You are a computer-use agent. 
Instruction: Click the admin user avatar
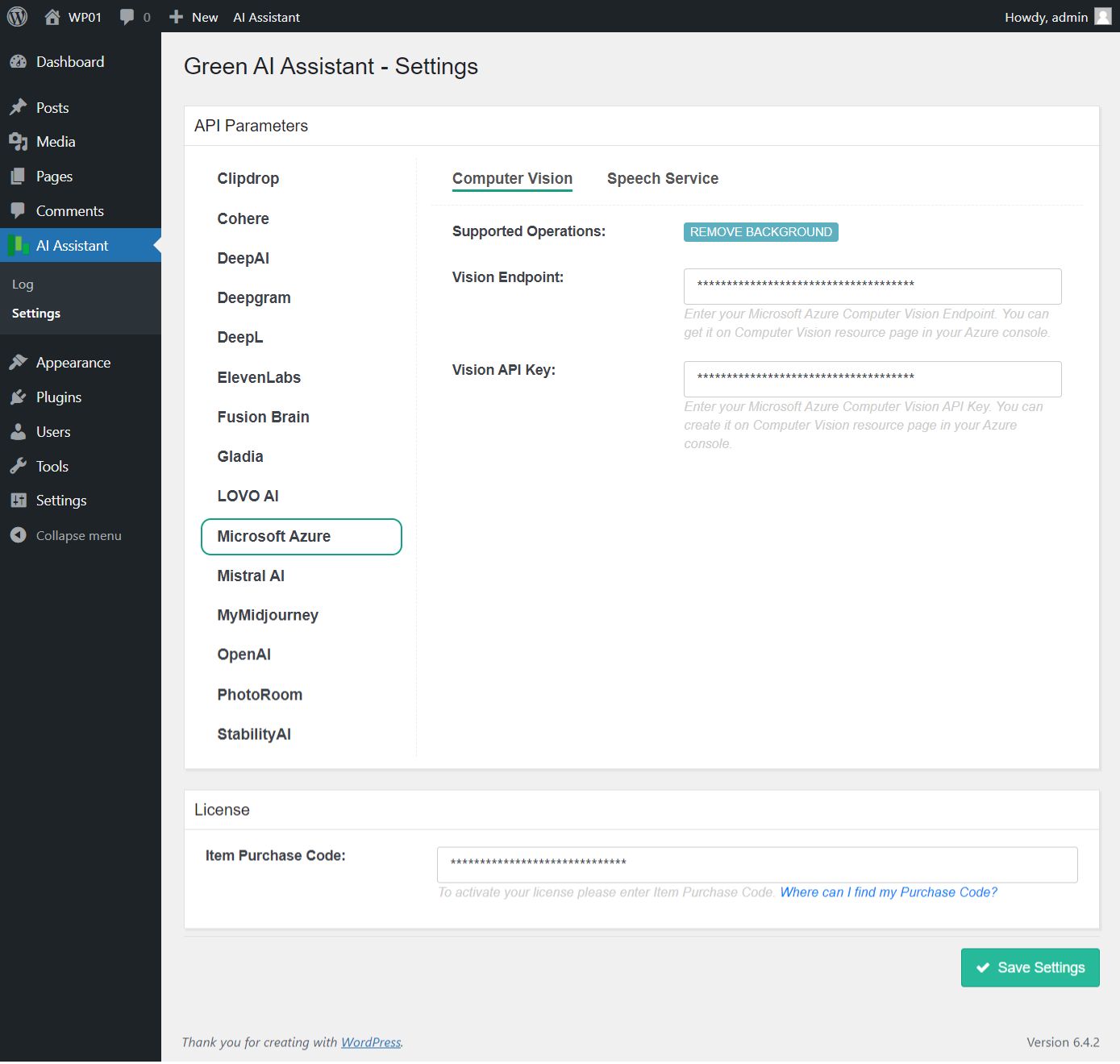1102,17
